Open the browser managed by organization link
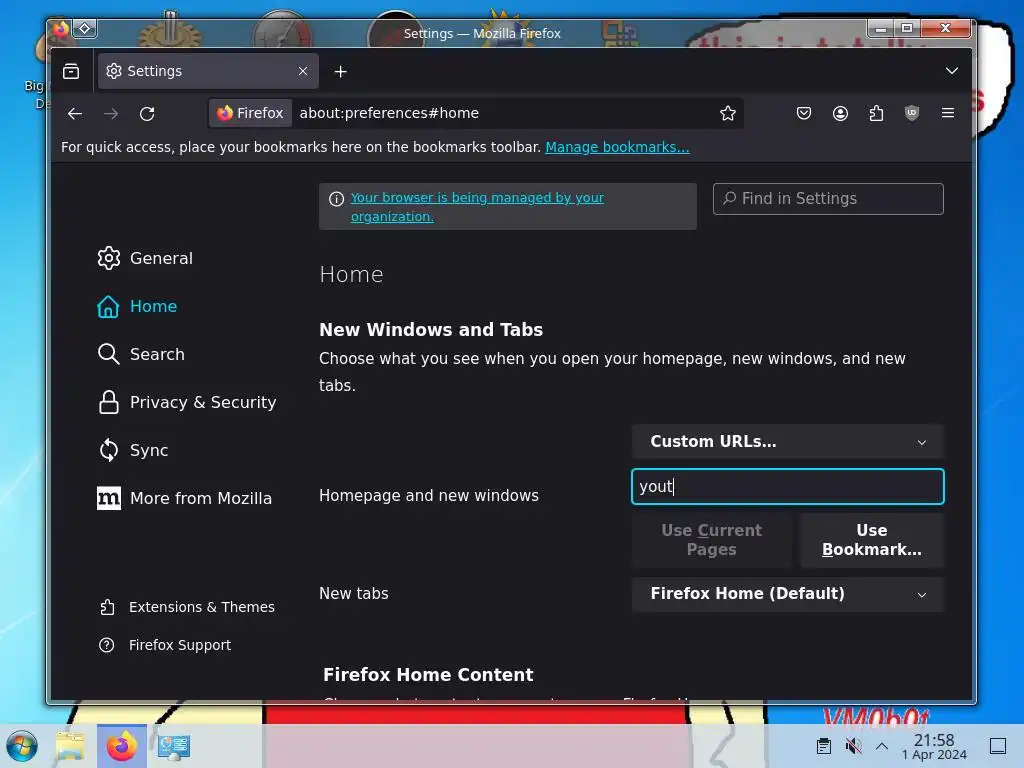 (x=477, y=206)
